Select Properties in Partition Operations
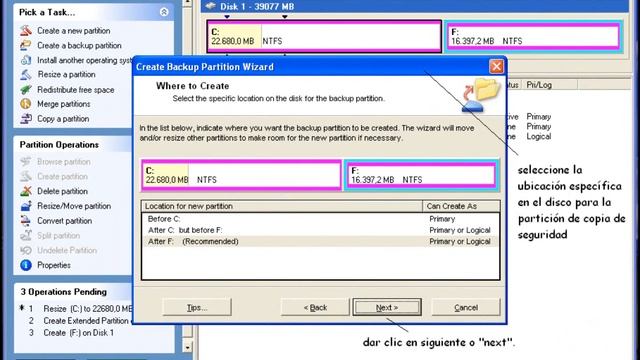This screenshot has width=640, height=360. (54, 265)
